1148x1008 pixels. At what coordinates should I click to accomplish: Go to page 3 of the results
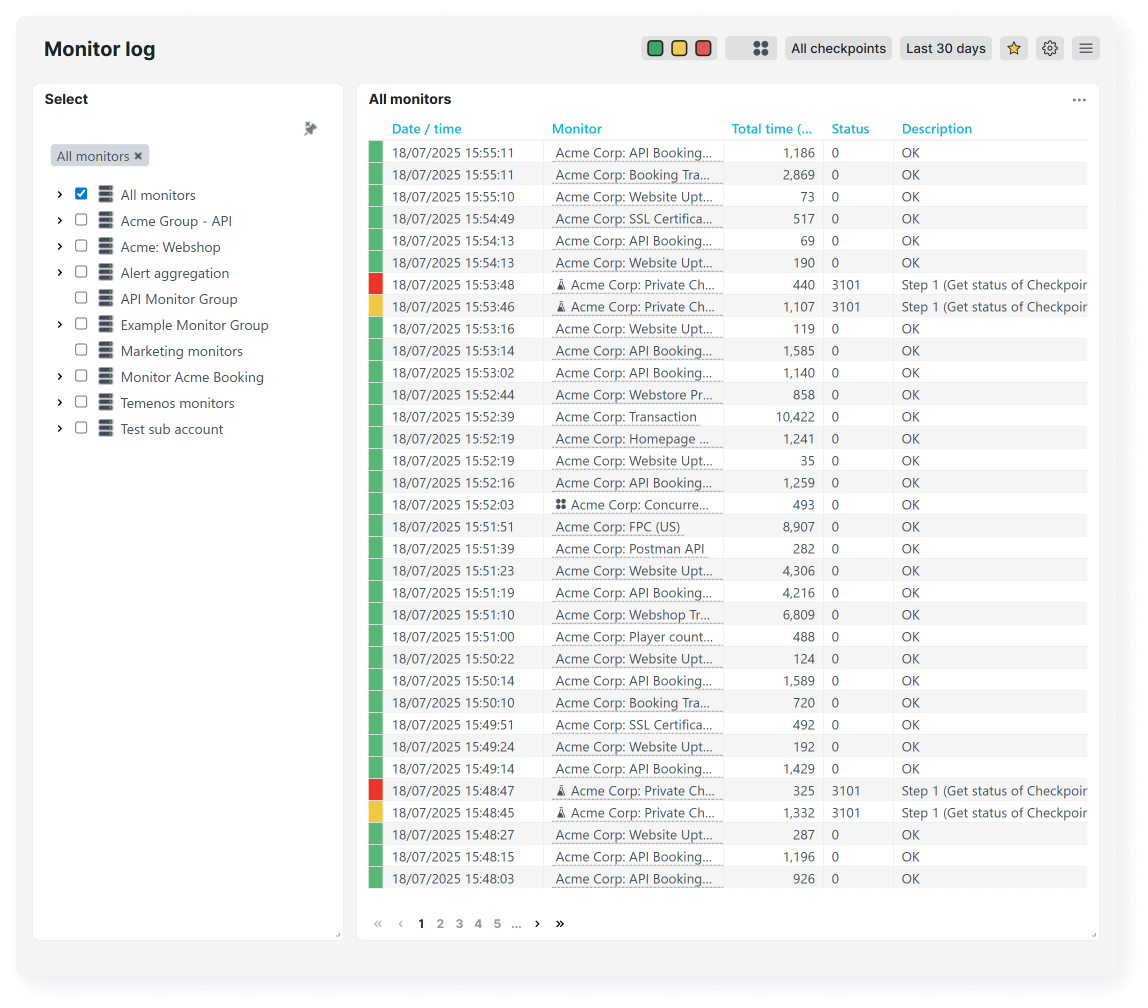(459, 923)
